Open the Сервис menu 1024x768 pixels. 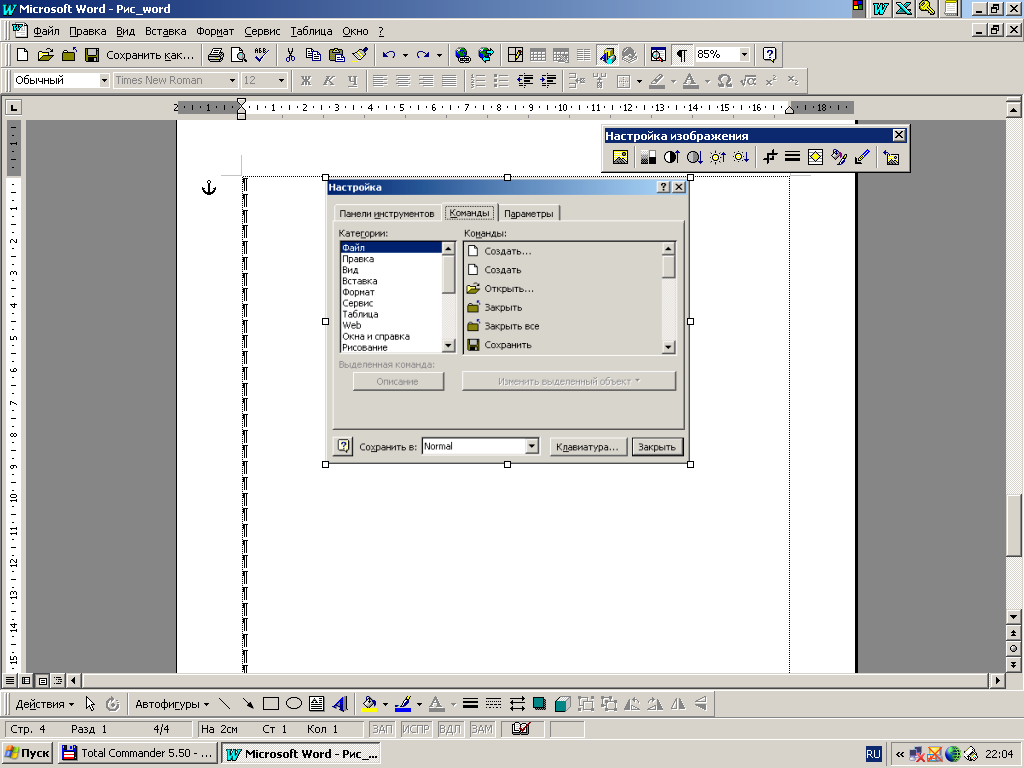262,31
